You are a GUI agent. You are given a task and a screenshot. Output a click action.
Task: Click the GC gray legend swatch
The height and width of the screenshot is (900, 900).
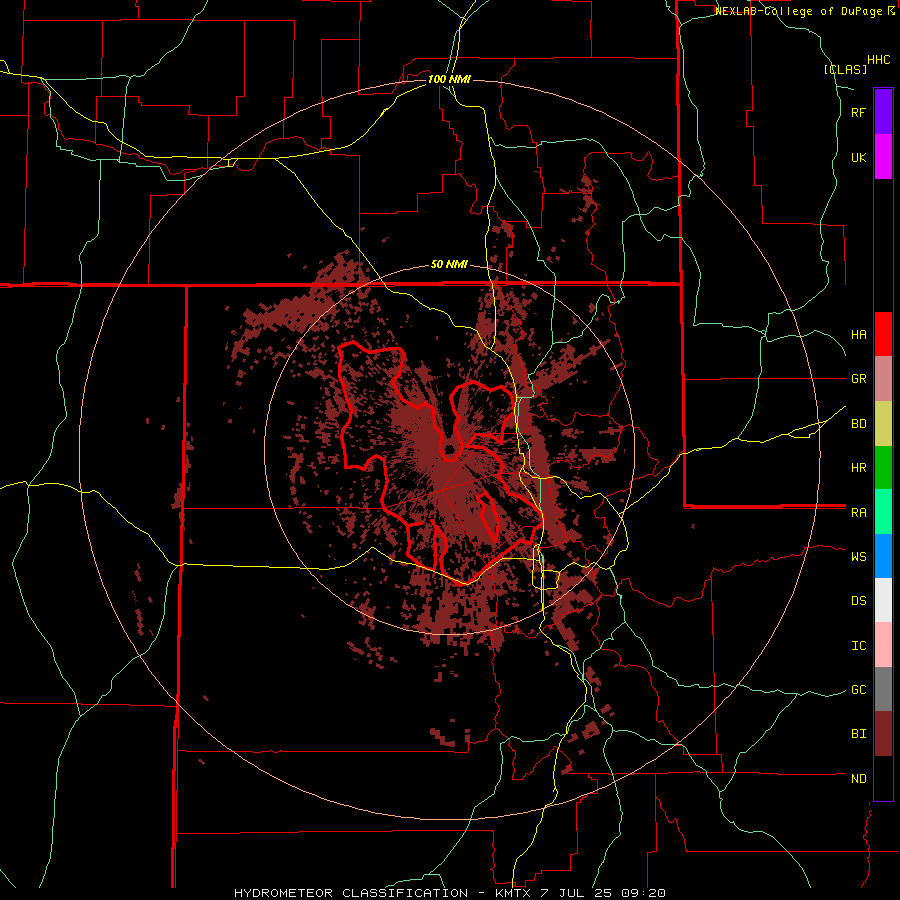[x=883, y=689]
